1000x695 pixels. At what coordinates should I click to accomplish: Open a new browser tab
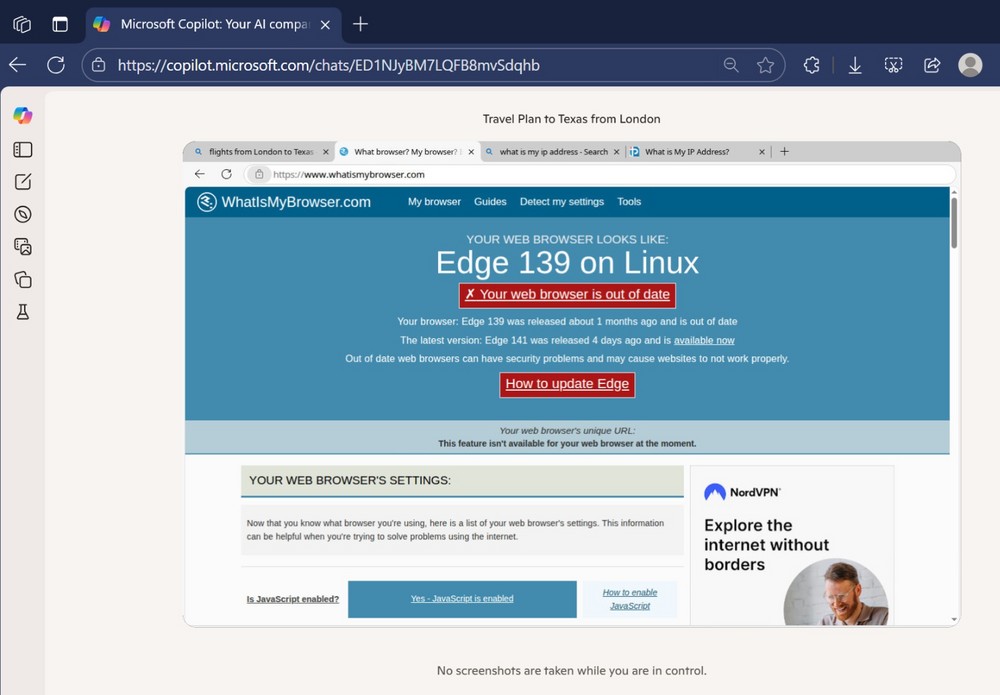click(x=360, y=24)
